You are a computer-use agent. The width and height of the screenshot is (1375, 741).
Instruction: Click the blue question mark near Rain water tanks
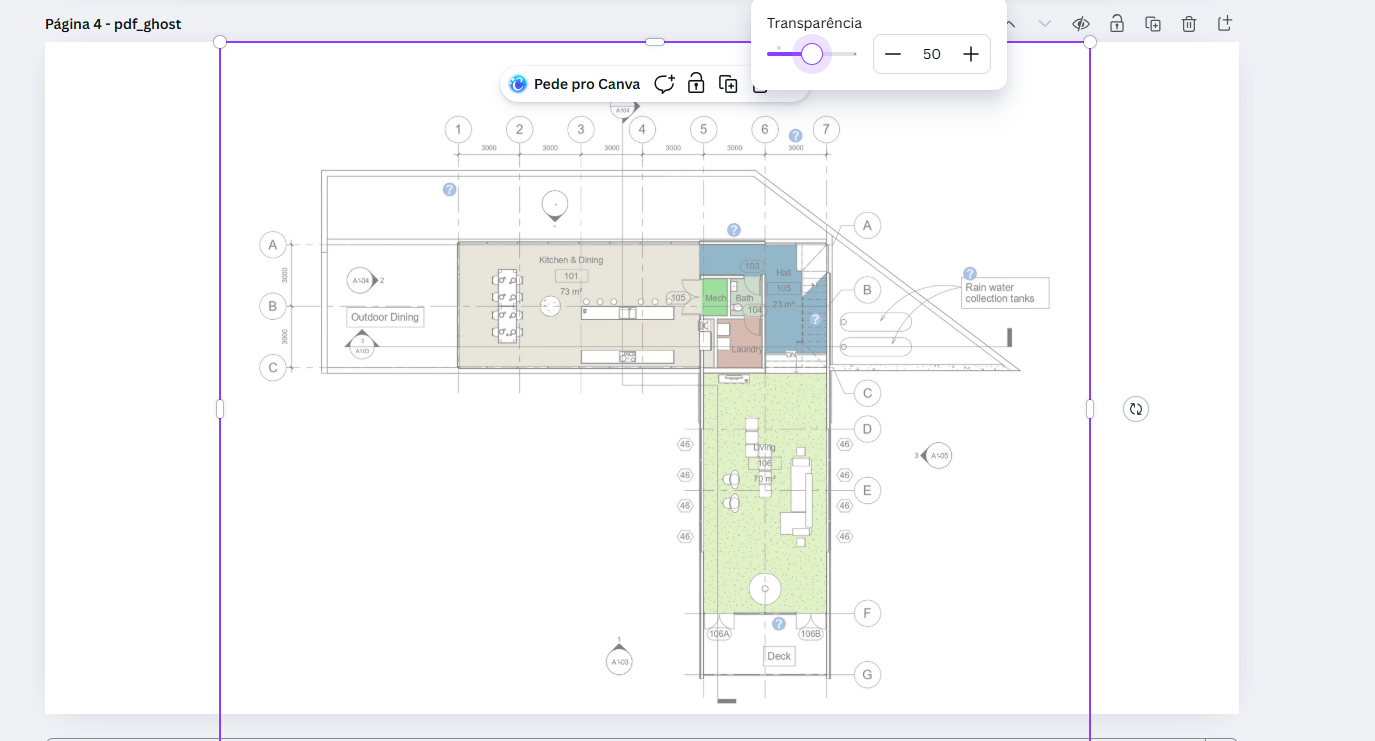968,272
